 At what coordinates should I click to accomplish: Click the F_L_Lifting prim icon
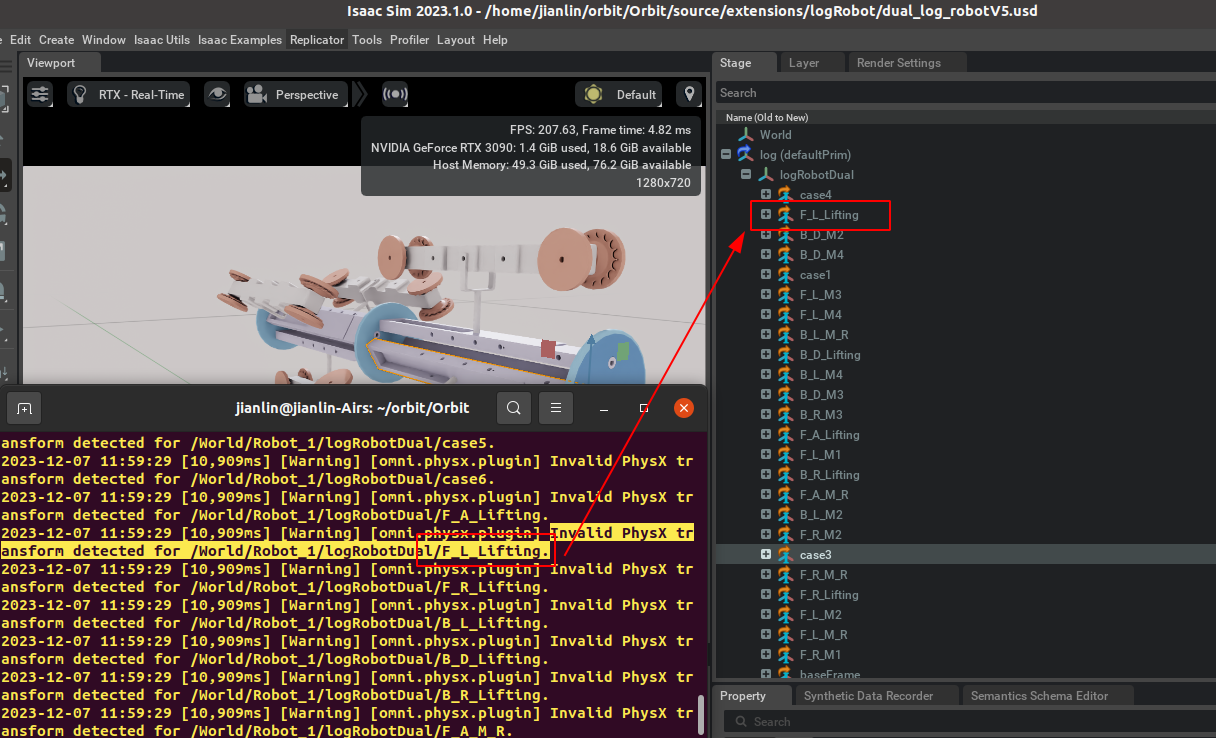pyautogui.click(x=785, y=215)
